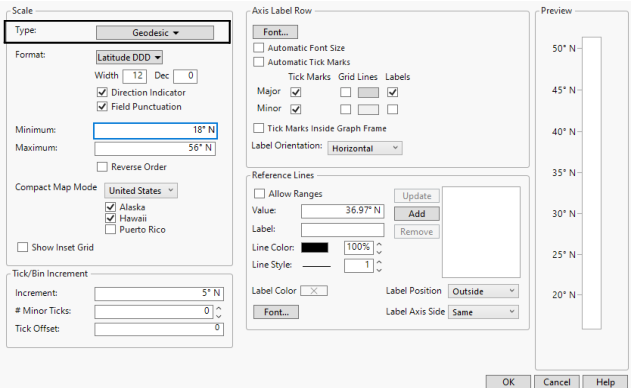
Task: Click the Minimum value field
Action: coord(155,130)
